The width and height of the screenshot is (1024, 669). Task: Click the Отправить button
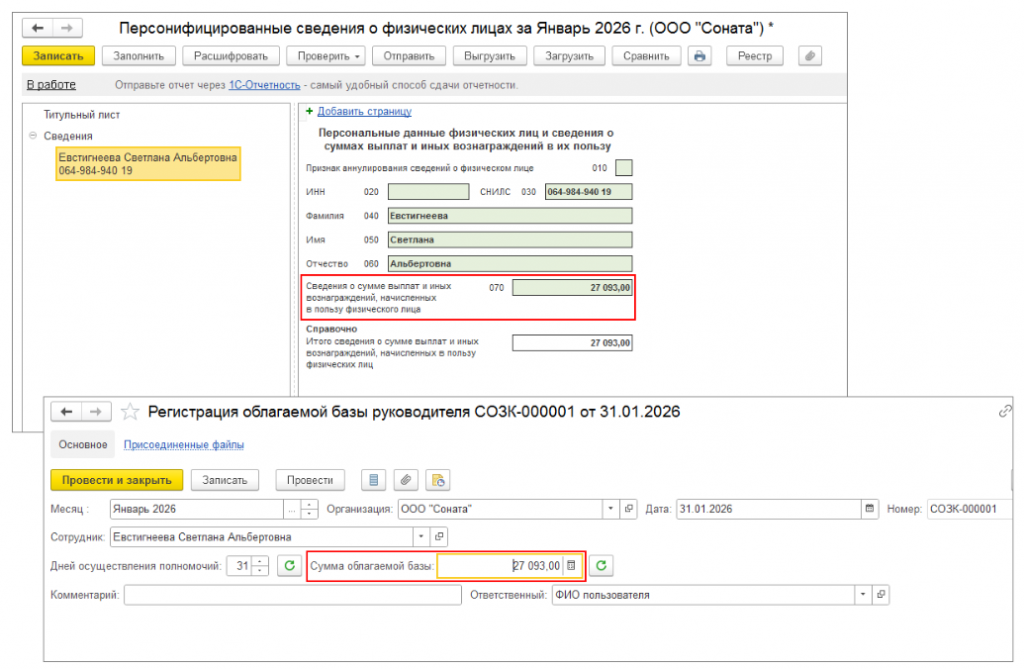click(409, 56)
